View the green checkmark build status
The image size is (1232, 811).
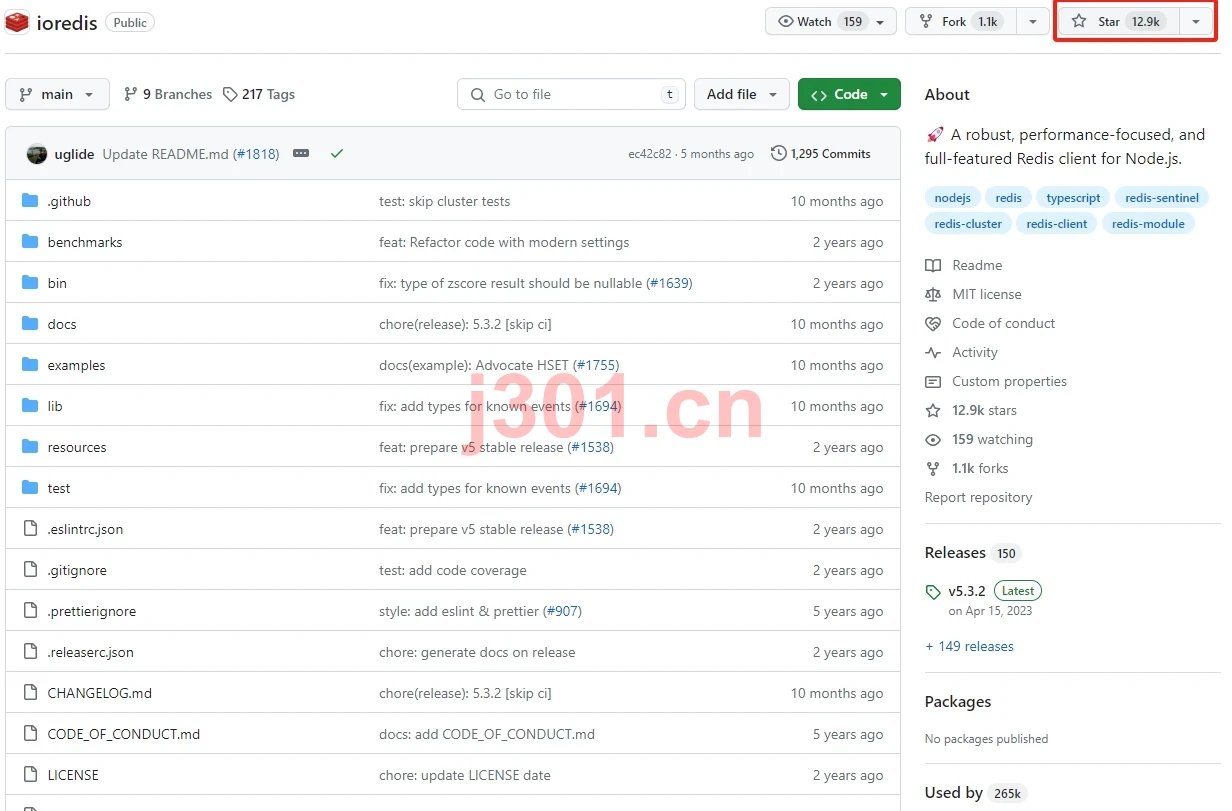337,154
